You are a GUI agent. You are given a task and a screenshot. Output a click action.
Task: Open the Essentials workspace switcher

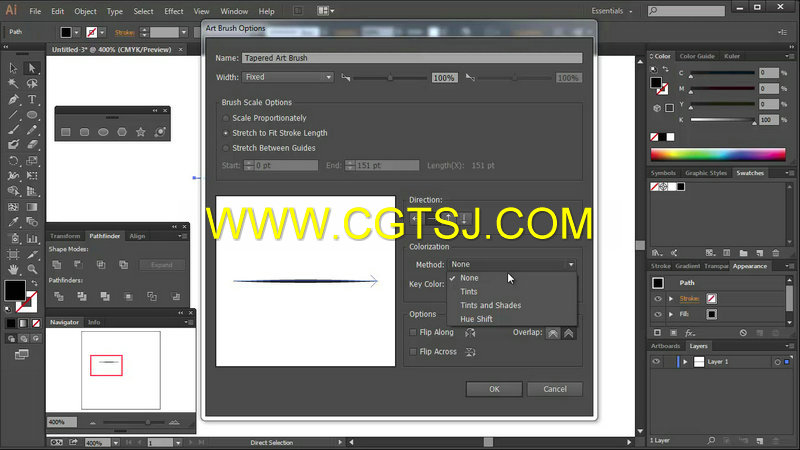[612, 11]
